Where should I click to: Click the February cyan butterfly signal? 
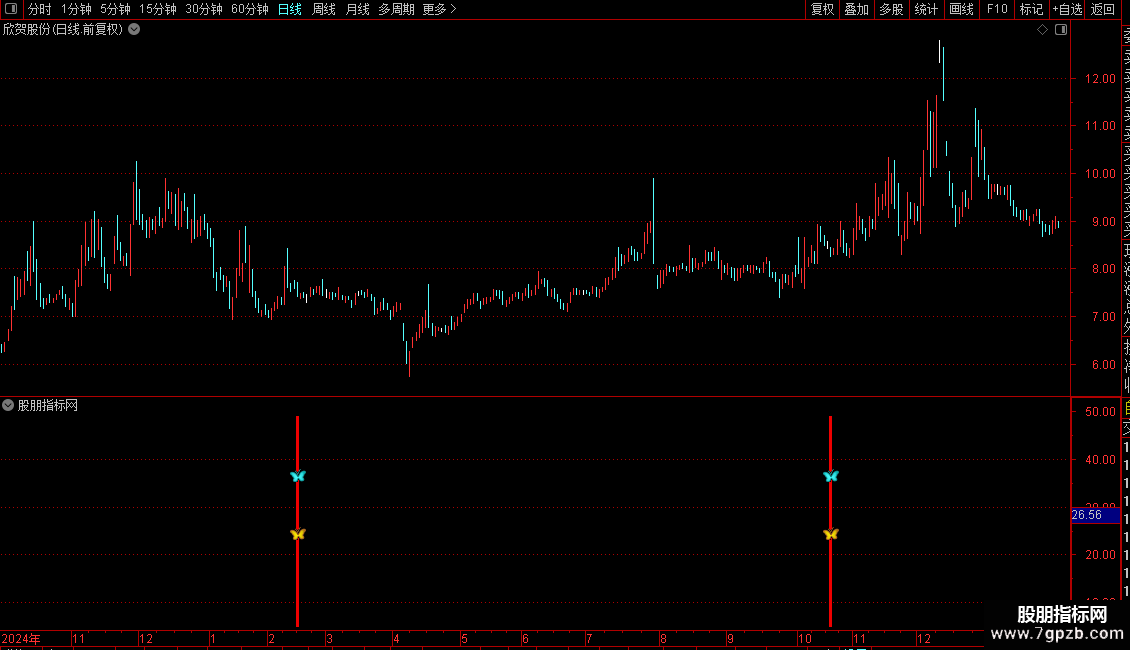click(298, 476)
